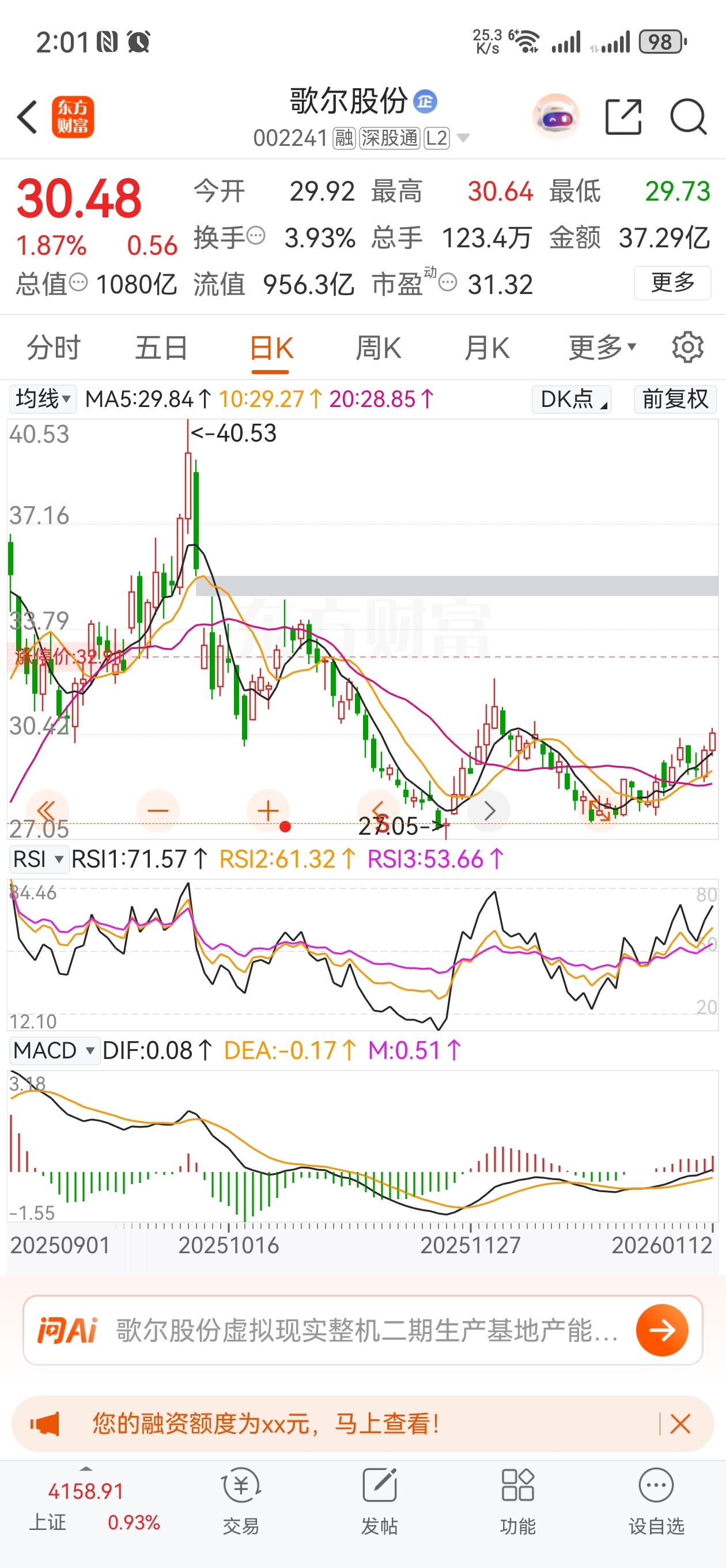Tap the share export icon

(x=624, y=116)
